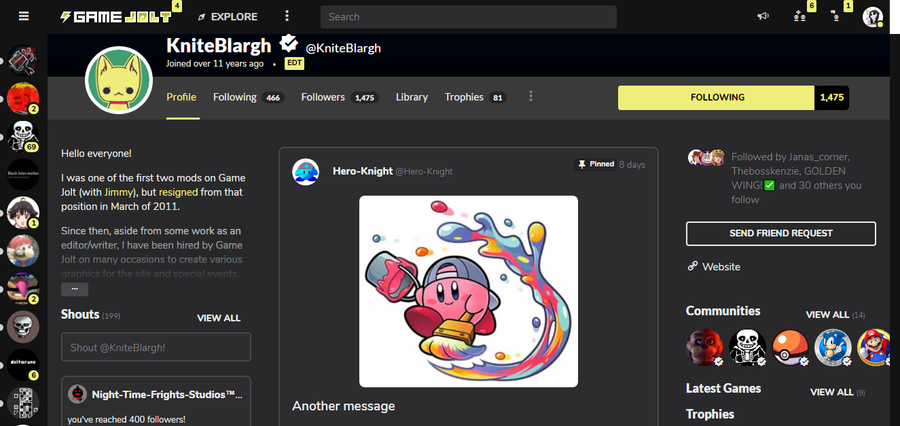Open the megaphone announcements icon
The width and height of the screenshot is (900, 426).
pyautogui.click(x=763, y=16)
